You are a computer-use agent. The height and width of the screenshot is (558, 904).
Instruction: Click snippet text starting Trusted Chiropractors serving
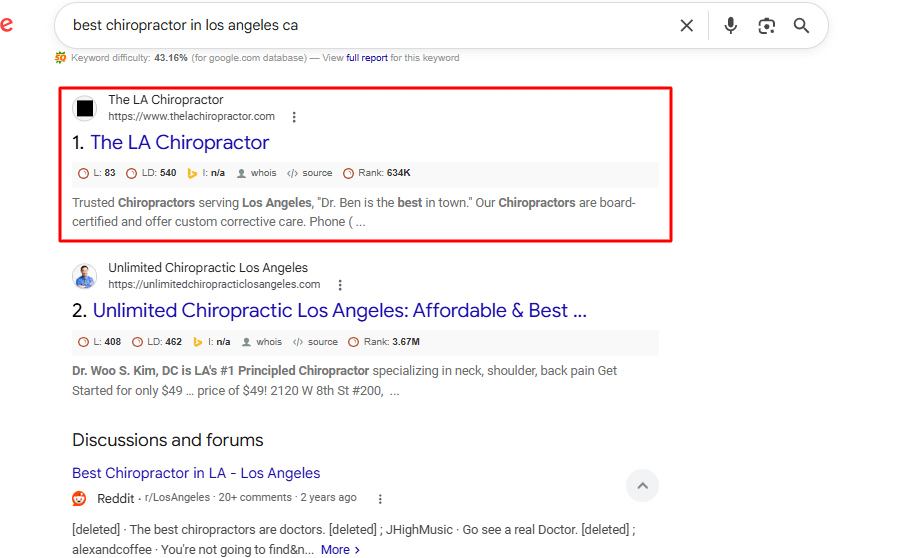tap(353, 212)
